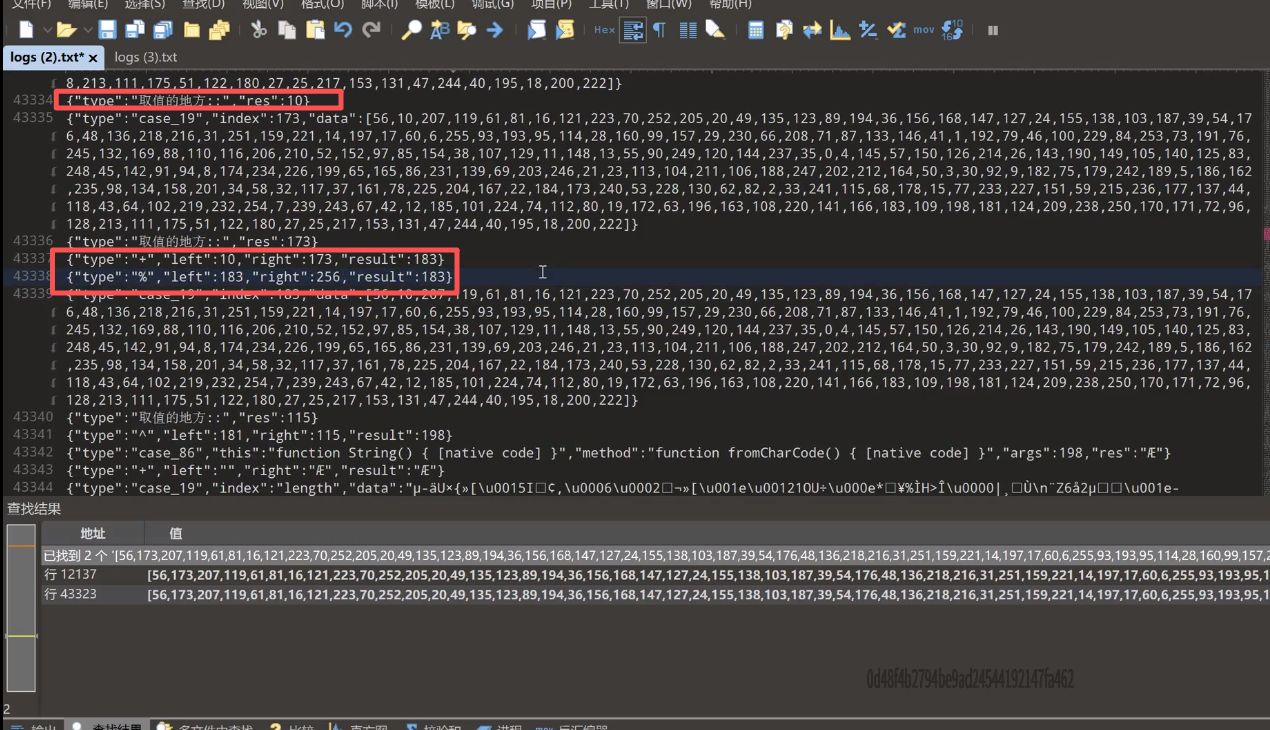Sort results by 地址 column header
The width and height of the screenshot is (1270, 730).
(93, 533)
